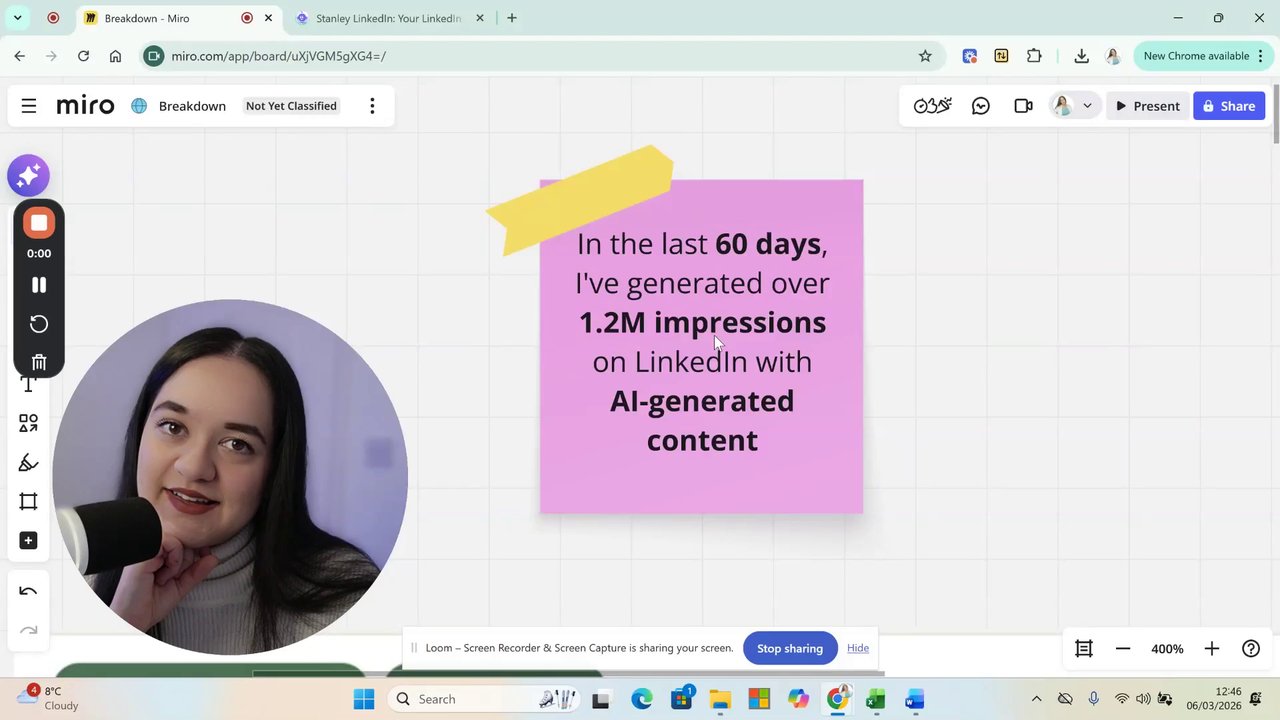Undo the last board action
This screenshot has height=720, width=1280.
tap(28, 592)
